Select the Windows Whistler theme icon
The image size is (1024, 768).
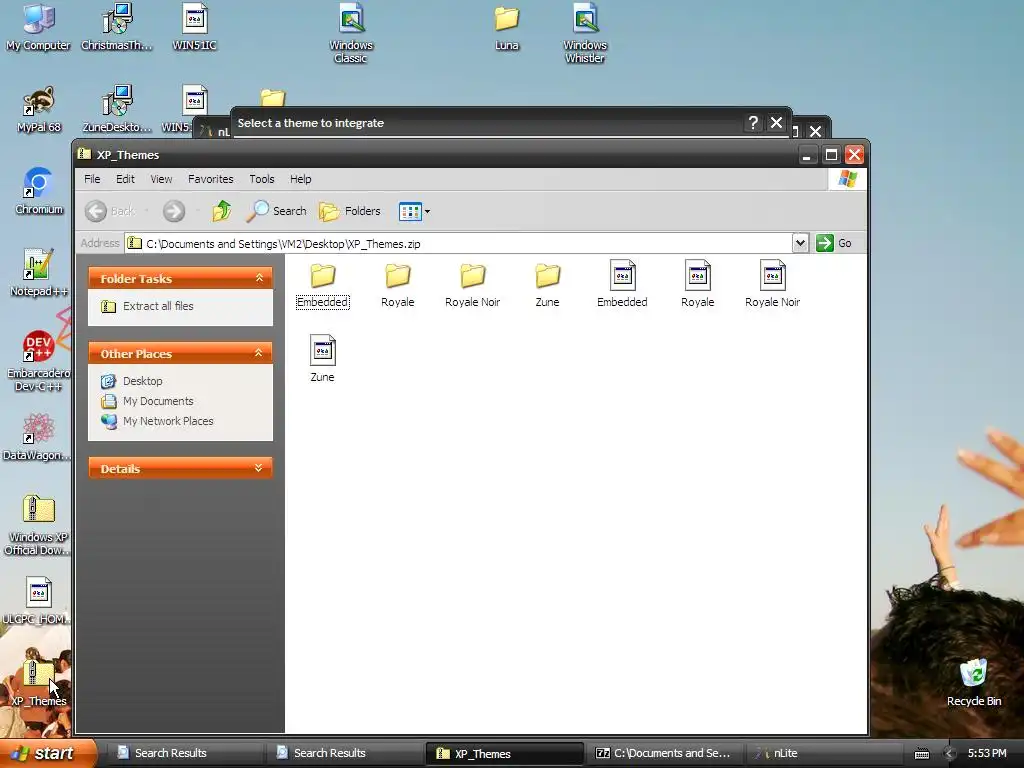tap(585, 33)
